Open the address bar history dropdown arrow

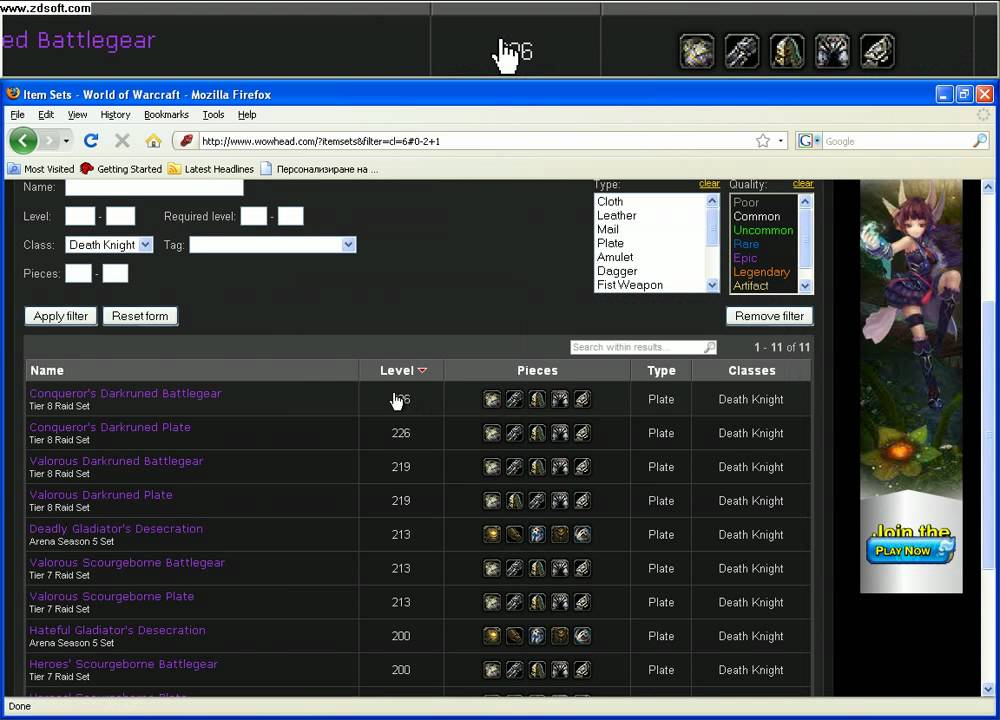[781, 141]
